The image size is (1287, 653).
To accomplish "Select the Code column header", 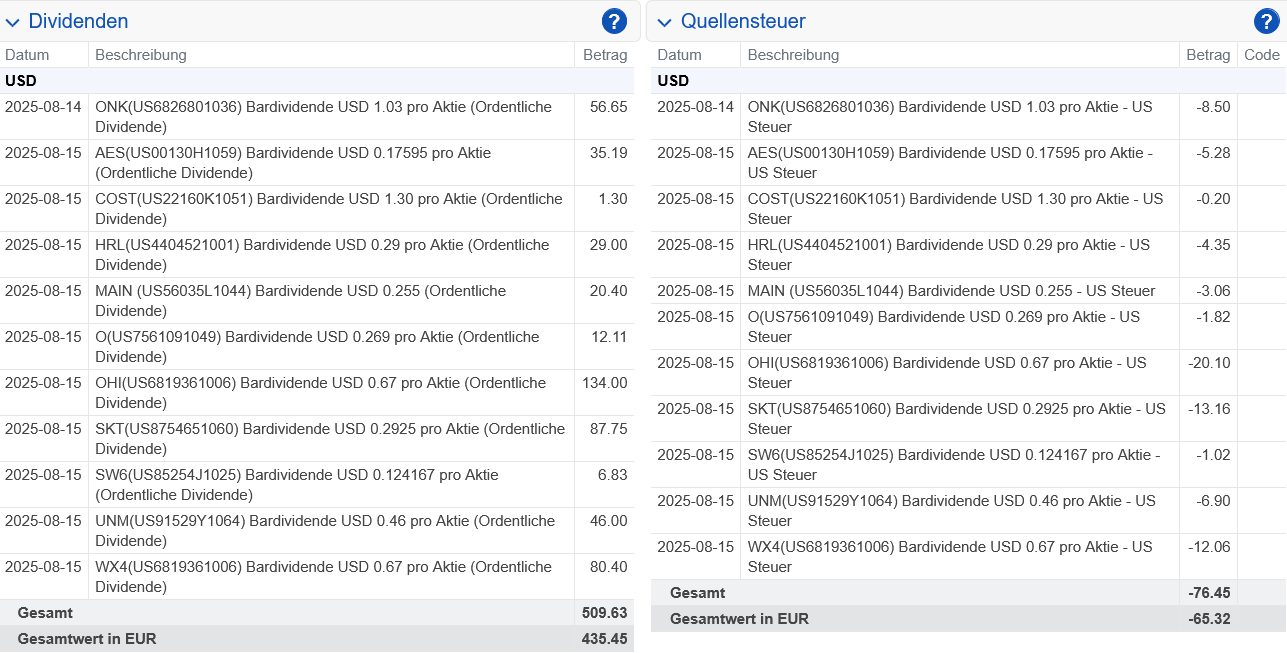I will pos(1262,55).
